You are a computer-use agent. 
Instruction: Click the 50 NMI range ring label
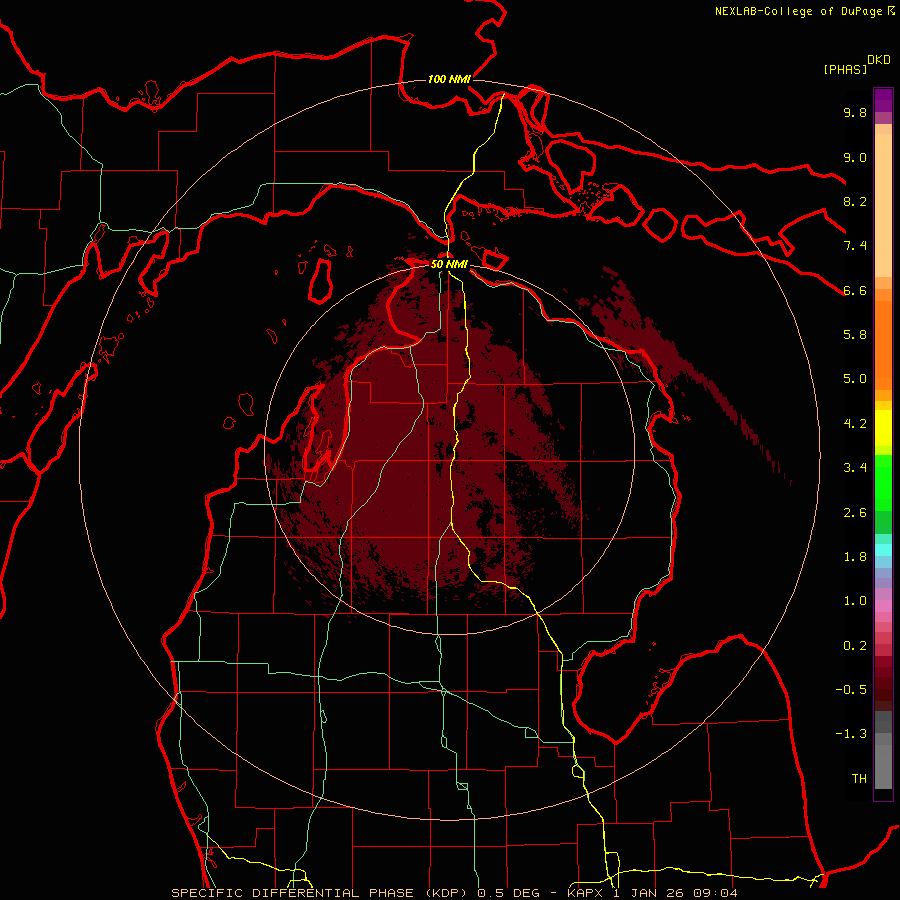449,264
